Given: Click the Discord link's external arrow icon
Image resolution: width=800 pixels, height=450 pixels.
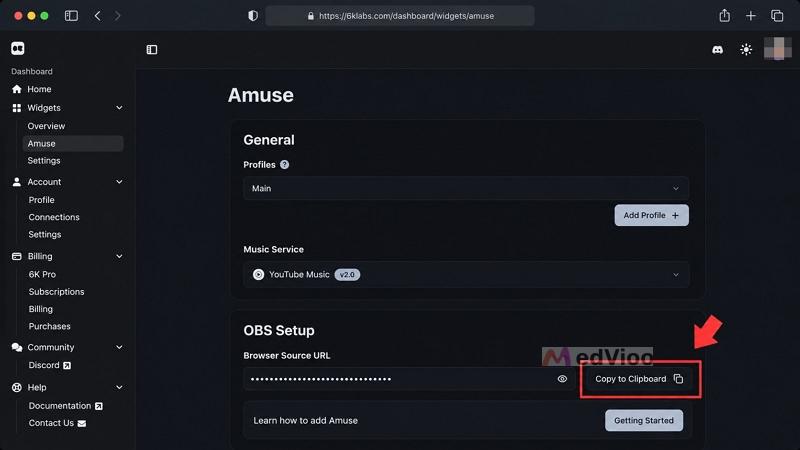Looking at the screenshot, I should click(67, 365).
